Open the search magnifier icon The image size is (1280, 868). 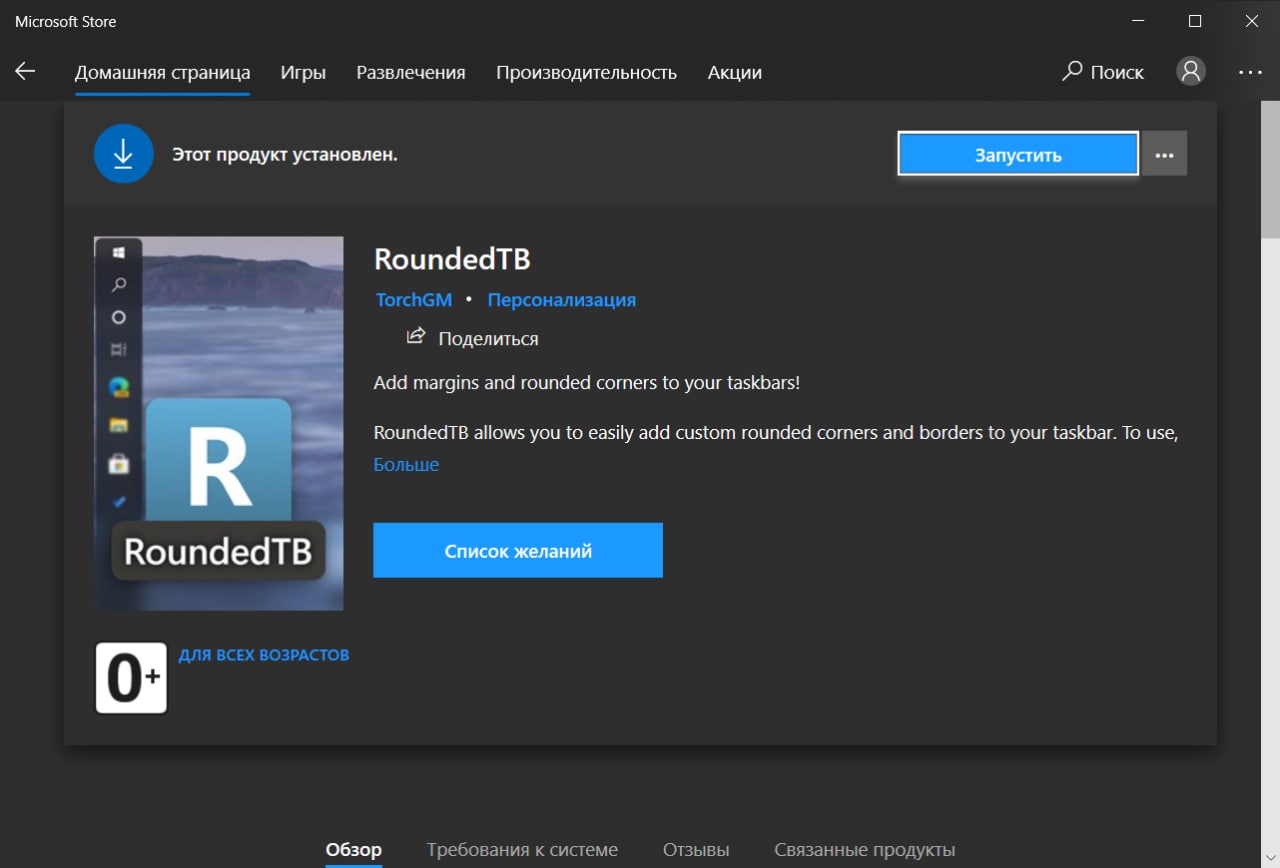pos(1072,71)
